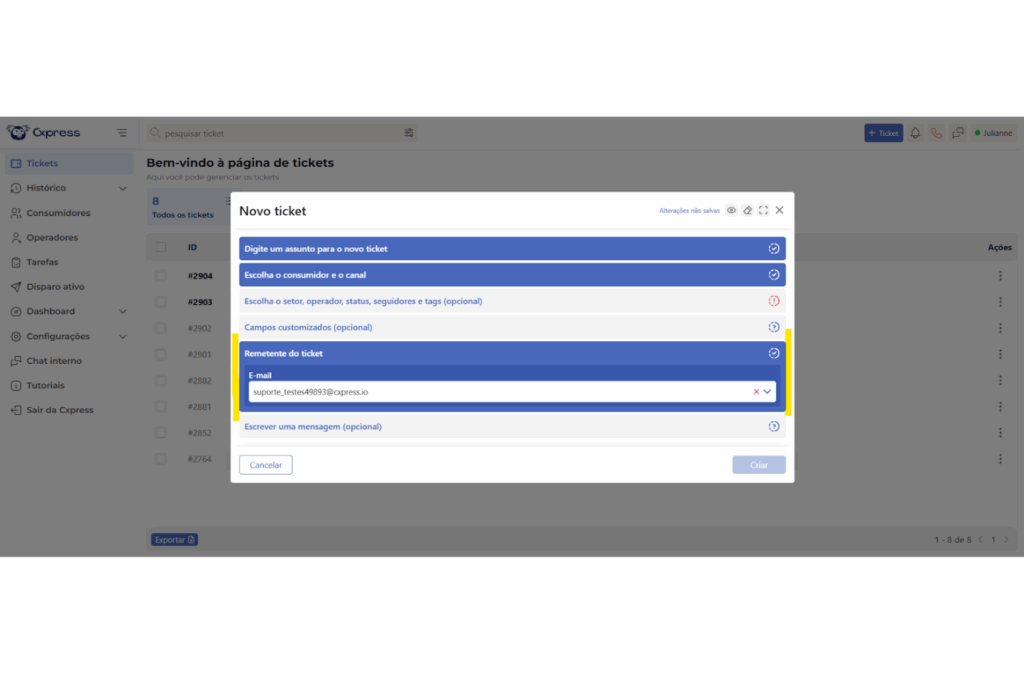The width and height of the screenshot is (1024, 673).
Task: Open the notifications bell icon
Action: pos(914,133)
